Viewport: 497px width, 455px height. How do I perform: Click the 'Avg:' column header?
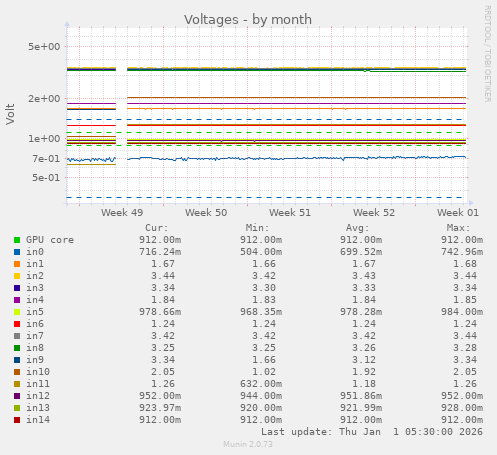(358, 228)
